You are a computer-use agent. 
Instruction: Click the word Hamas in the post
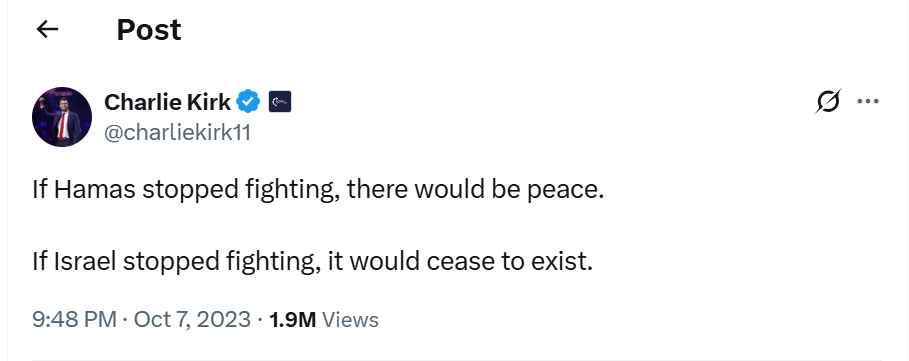pyautogui.click(x=95, y=190)
